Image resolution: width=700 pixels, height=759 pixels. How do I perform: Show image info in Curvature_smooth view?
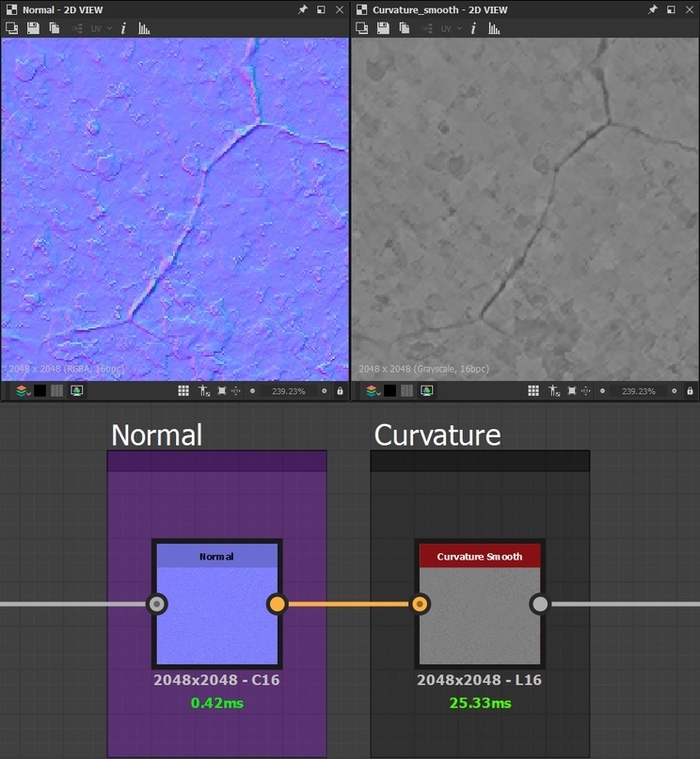(x=473, y=28)
